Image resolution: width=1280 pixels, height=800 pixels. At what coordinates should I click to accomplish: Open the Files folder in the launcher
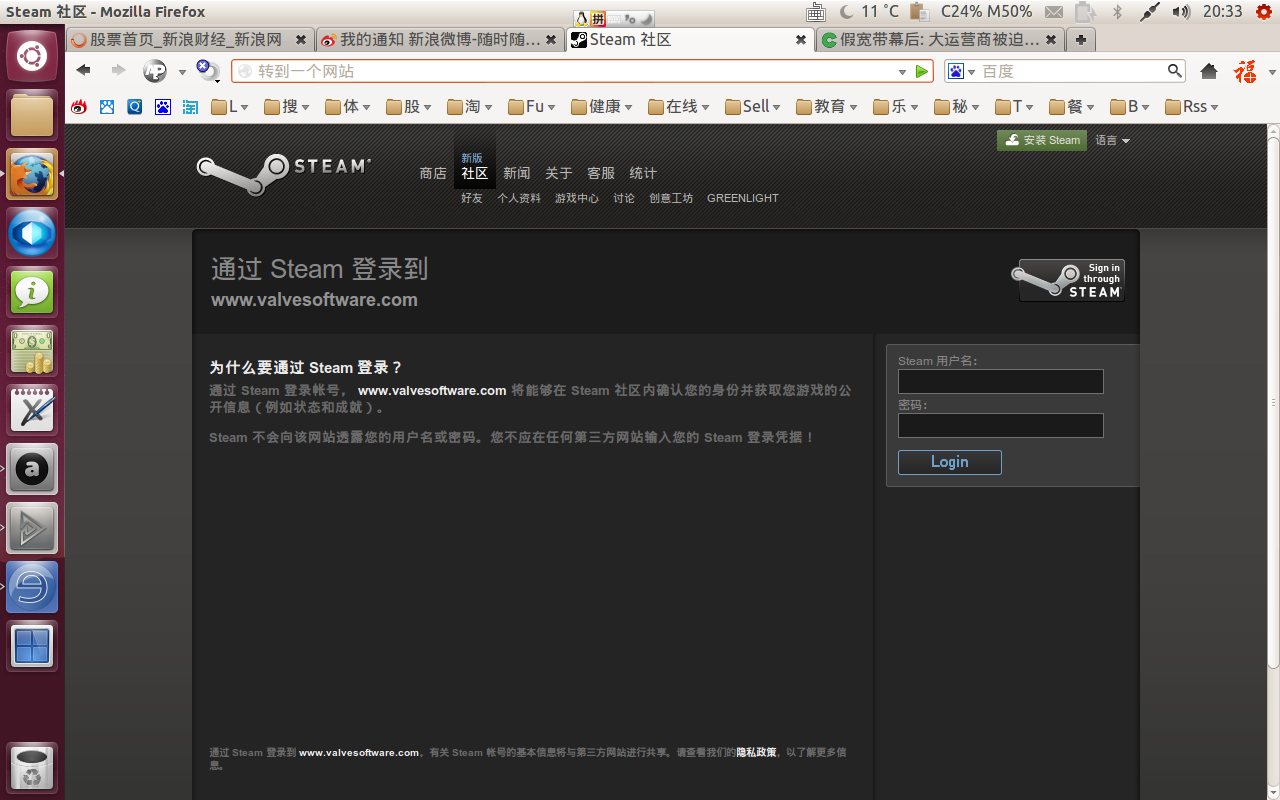(32, 115)
